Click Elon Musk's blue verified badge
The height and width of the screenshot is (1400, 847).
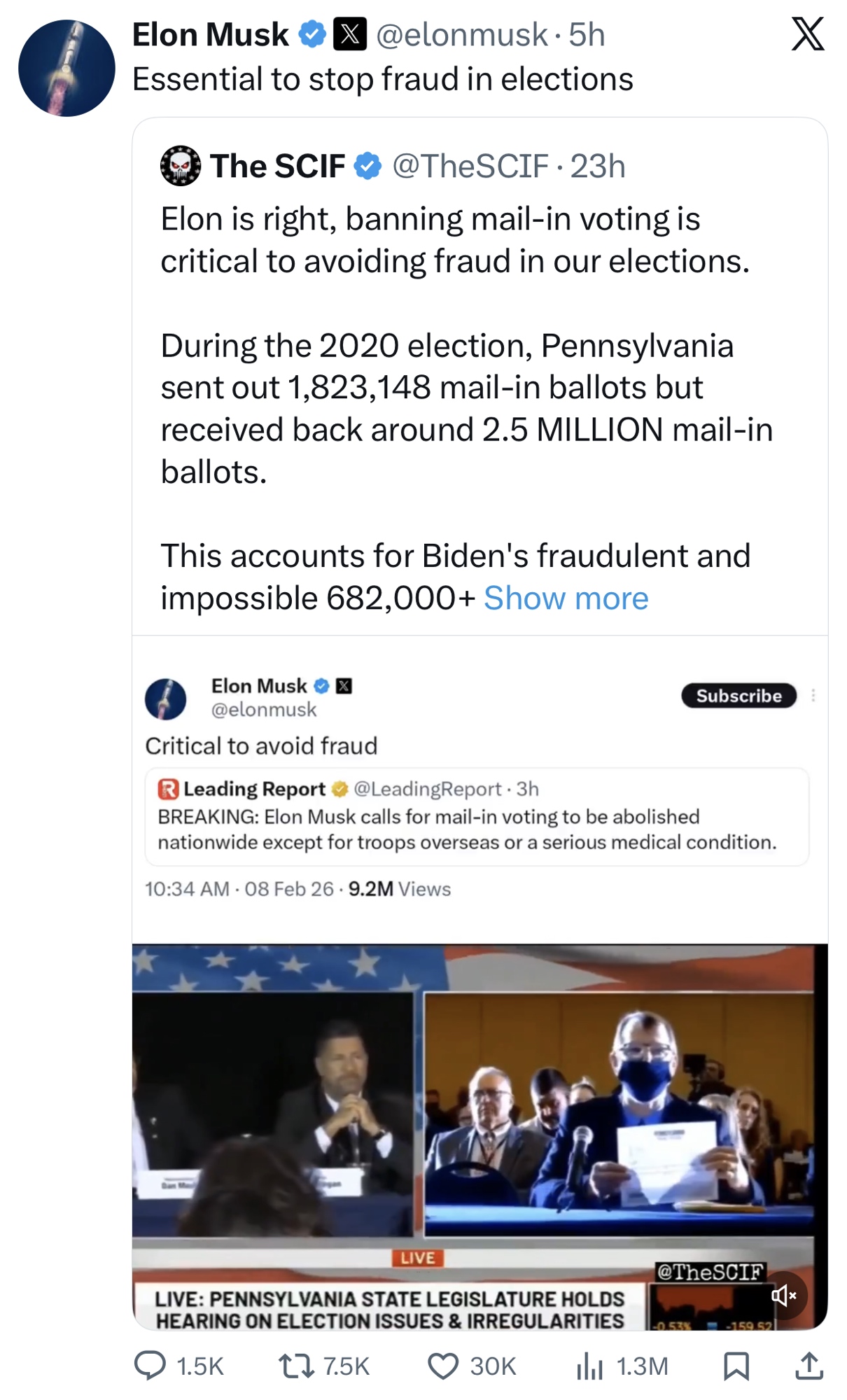point(312,34)
